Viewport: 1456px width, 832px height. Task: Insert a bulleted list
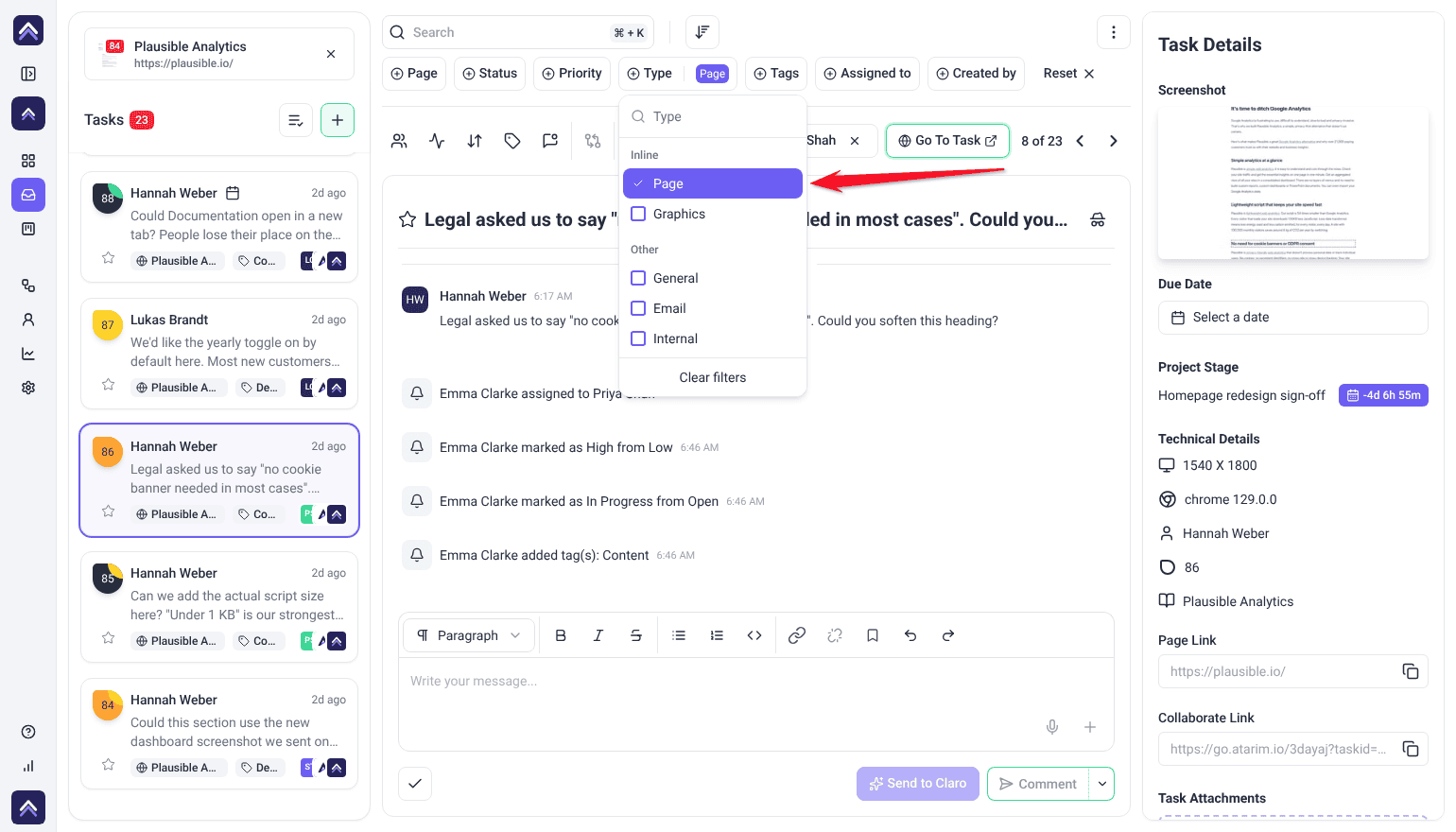tap(679, 635)
